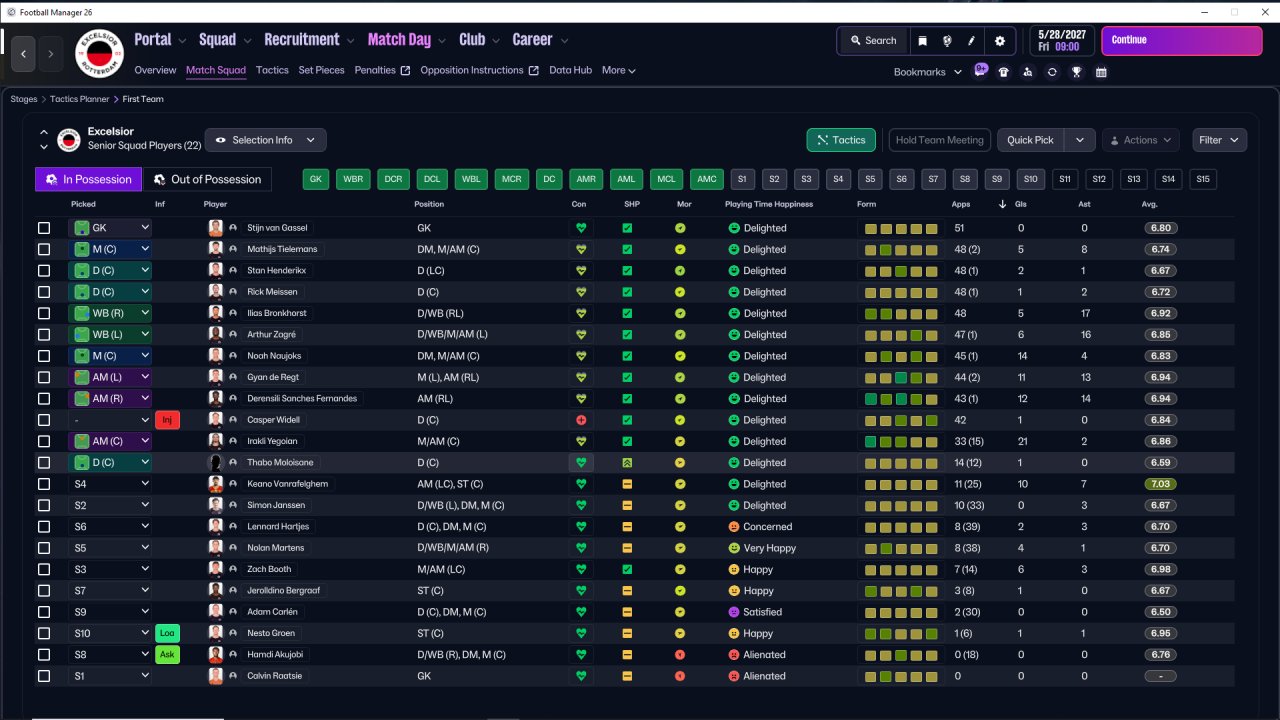1280x720 pixels.
Task: Check the box for Casper Widell
Action: [44, 420]
